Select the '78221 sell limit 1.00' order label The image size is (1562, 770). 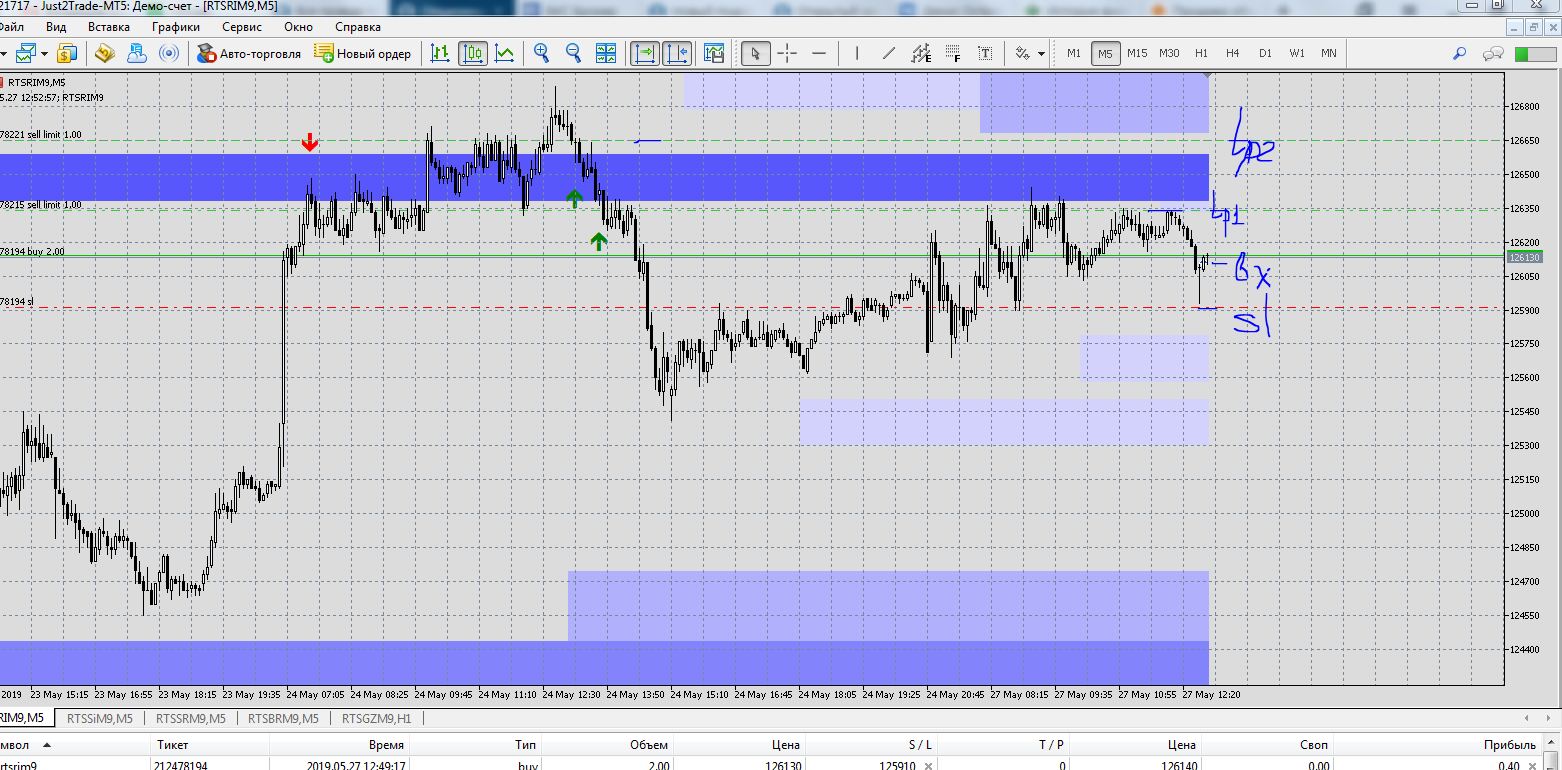[41, 134]
